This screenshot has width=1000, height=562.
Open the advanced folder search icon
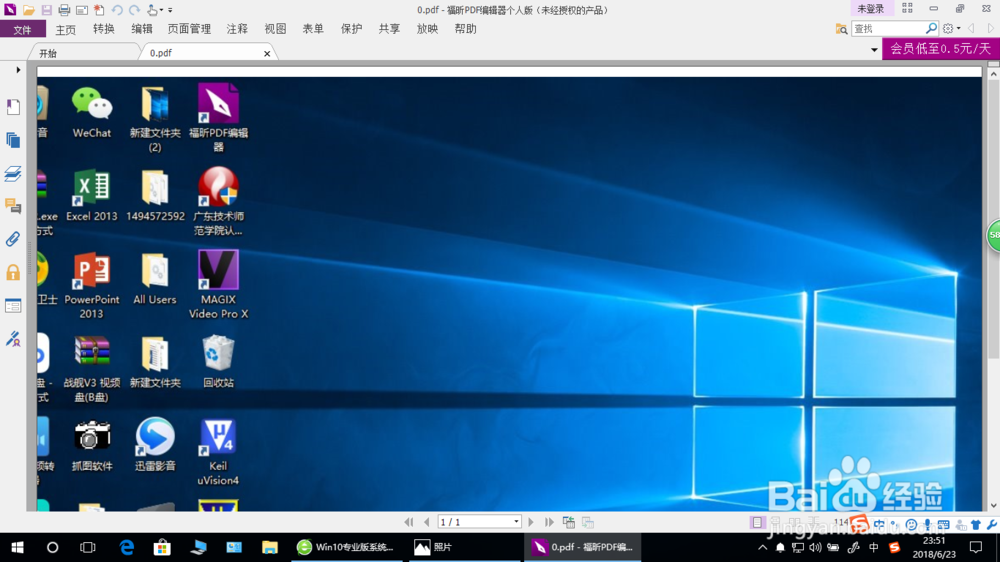[841, 29]
